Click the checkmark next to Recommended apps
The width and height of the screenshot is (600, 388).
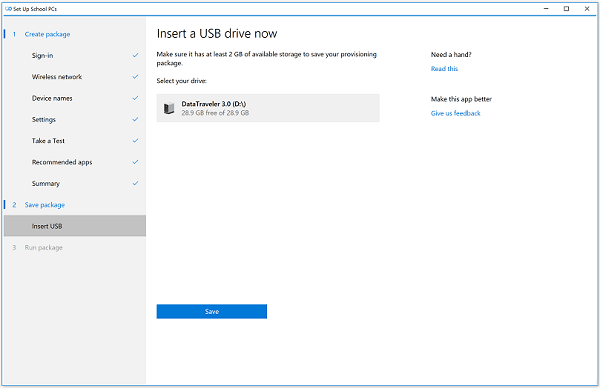pos(135,162)
